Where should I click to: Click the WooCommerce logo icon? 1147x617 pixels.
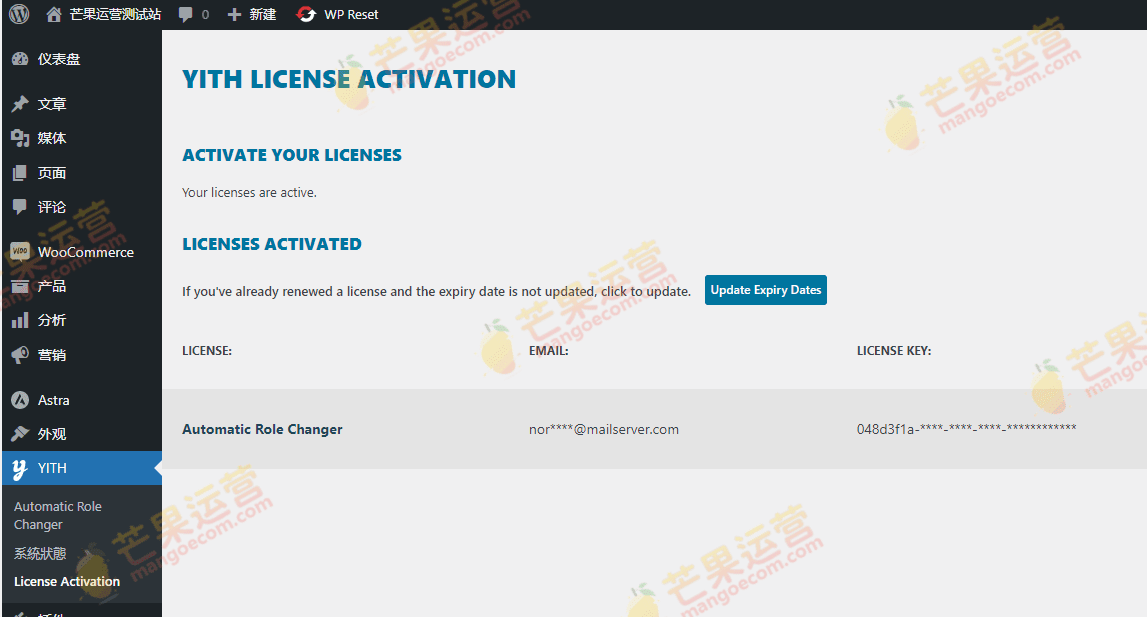click(20, 252)
